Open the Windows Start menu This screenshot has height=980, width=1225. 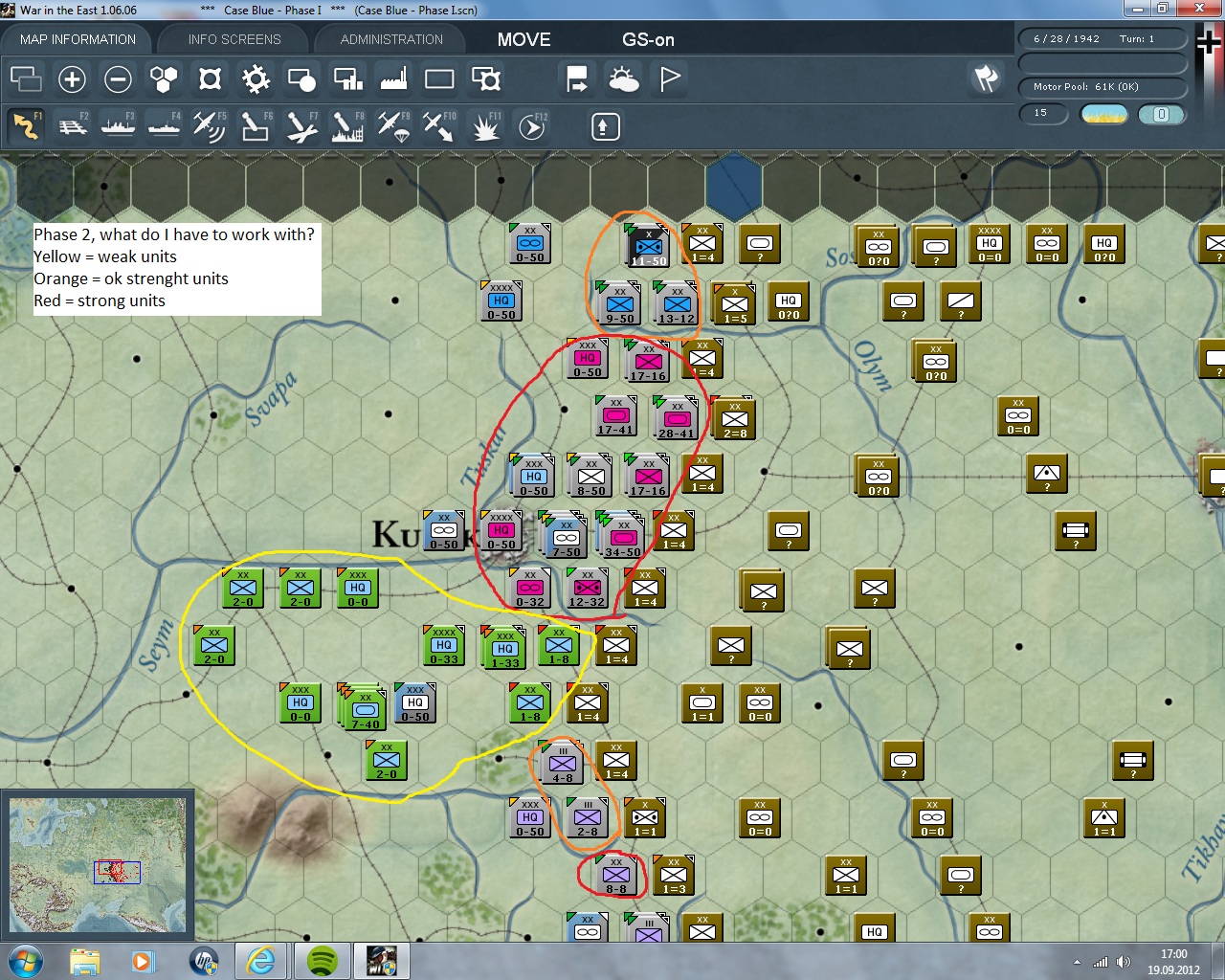pos(27,960)
